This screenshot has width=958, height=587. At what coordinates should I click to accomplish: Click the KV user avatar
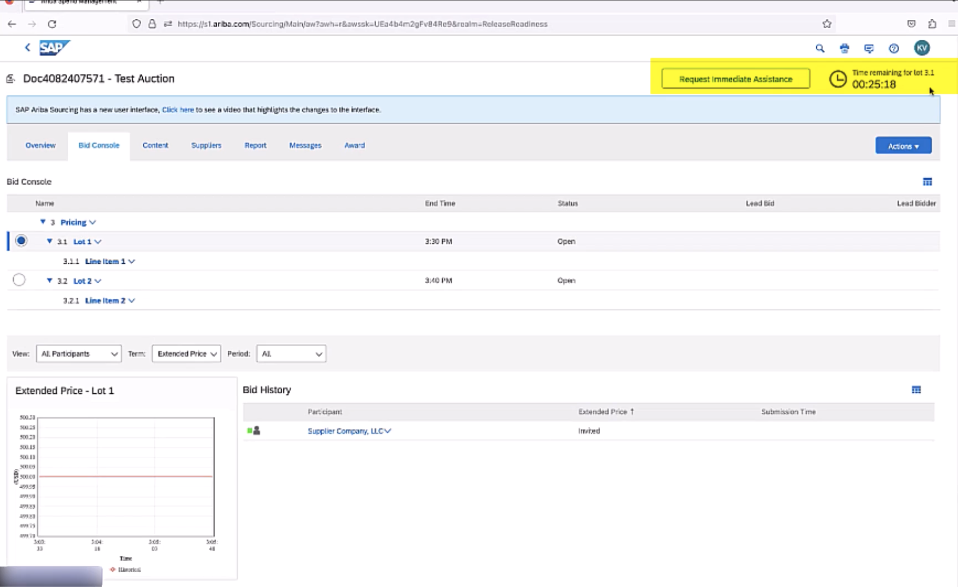tap(921, 48)
